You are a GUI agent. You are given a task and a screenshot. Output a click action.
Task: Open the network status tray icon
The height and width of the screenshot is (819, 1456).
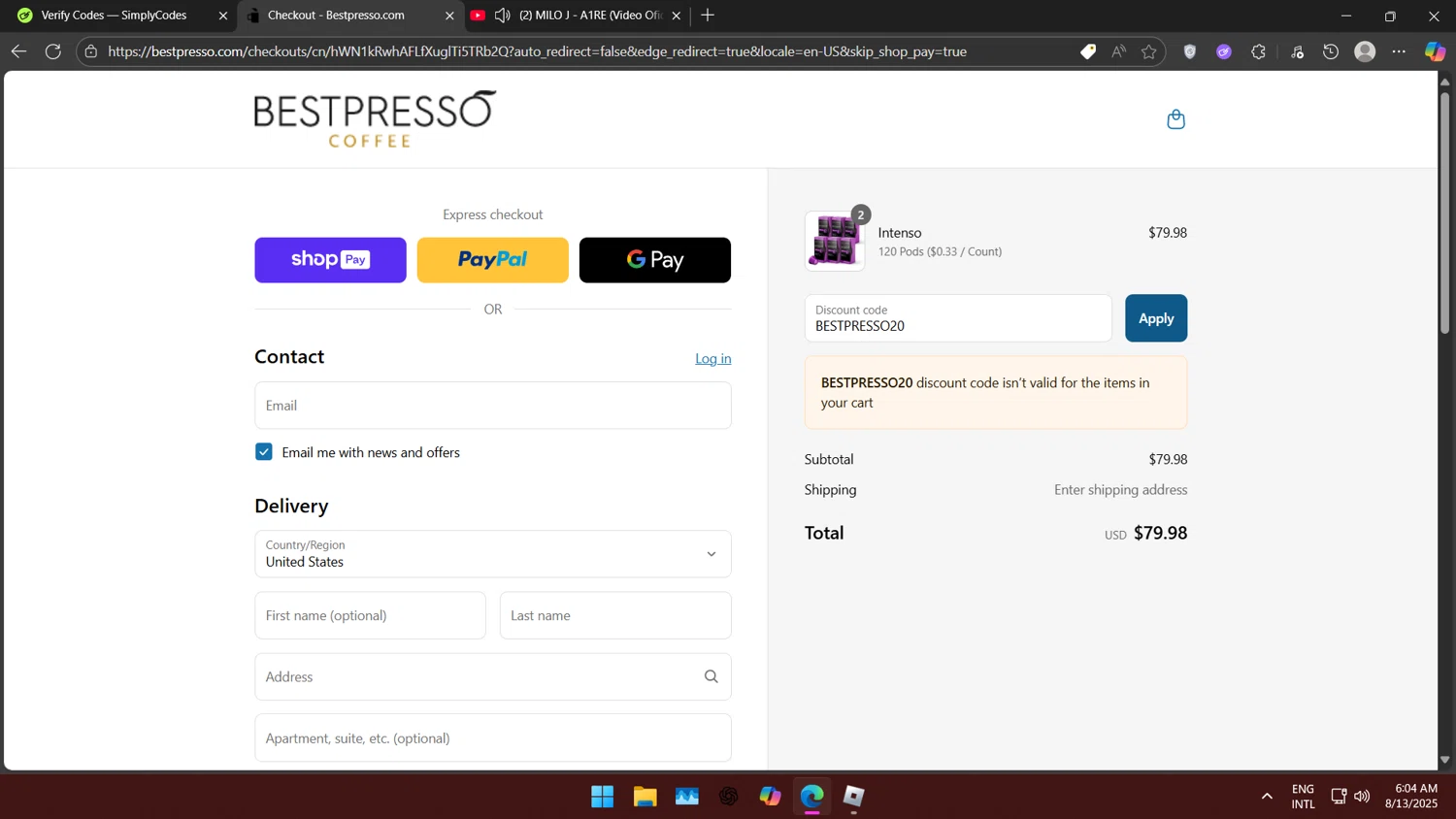click(x=1339, y=797)
